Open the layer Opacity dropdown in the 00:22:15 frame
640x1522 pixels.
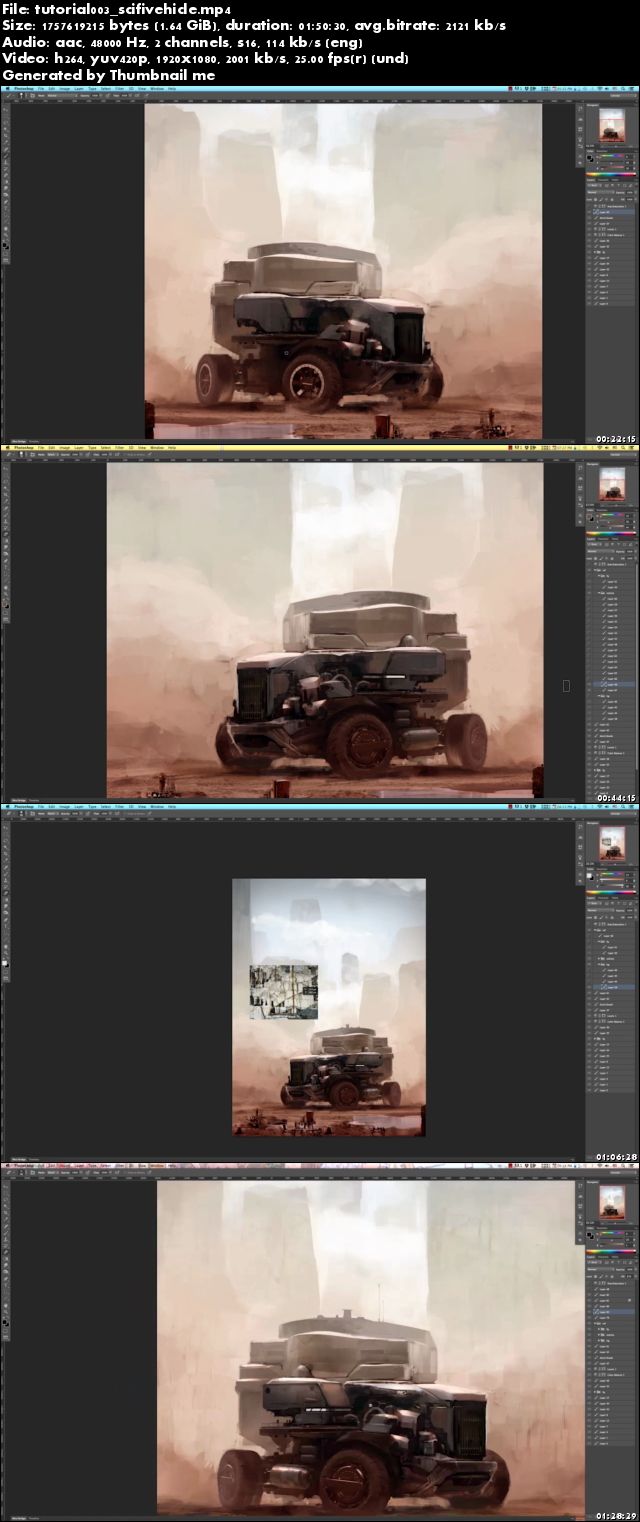tap(630, 193)
